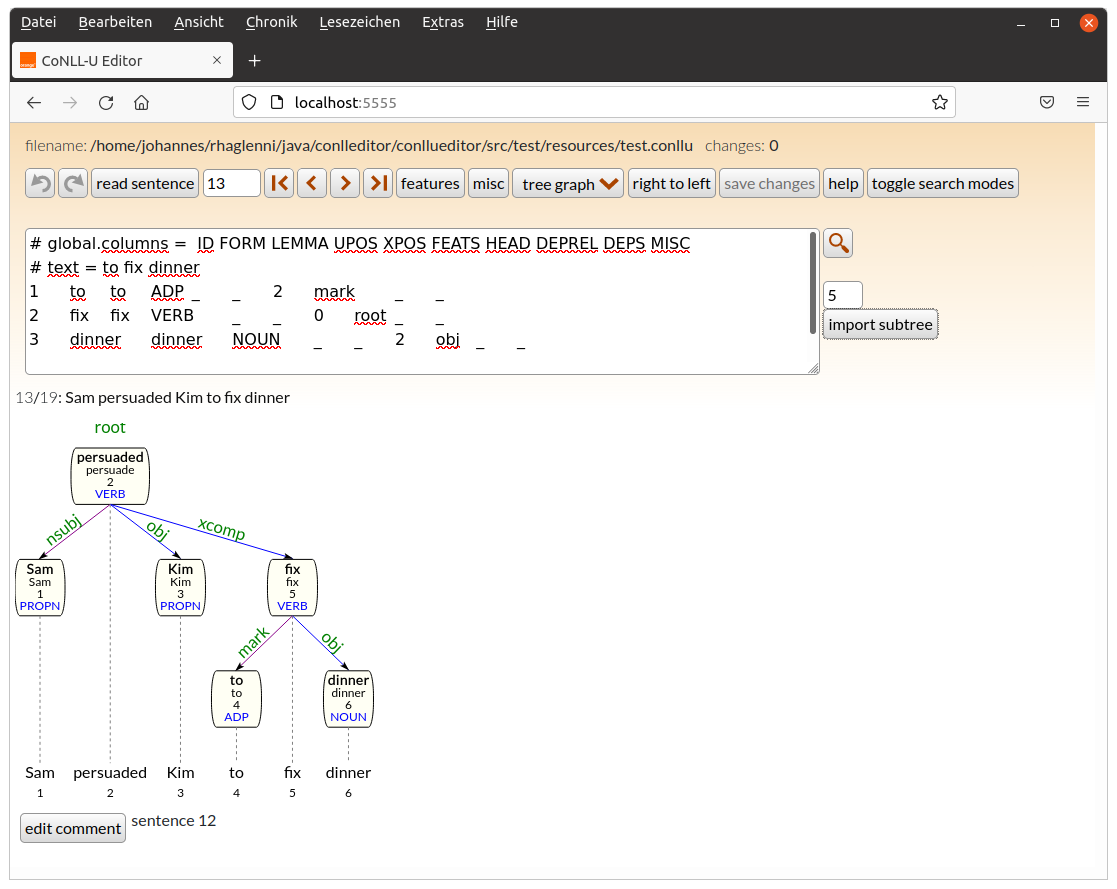Select the CoNLL-U Editor tab
1117x889 pixels.
click(121, 61)
